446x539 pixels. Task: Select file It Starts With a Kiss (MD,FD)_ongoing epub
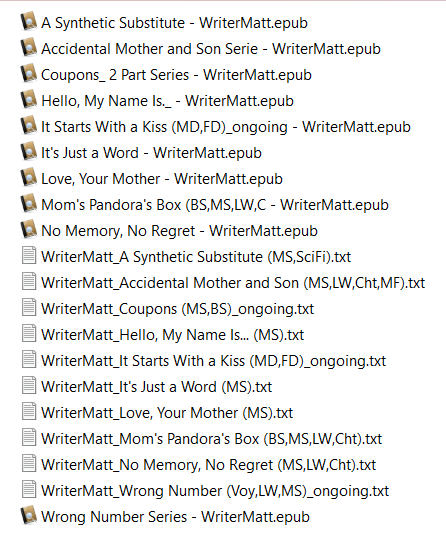[226, 127]
